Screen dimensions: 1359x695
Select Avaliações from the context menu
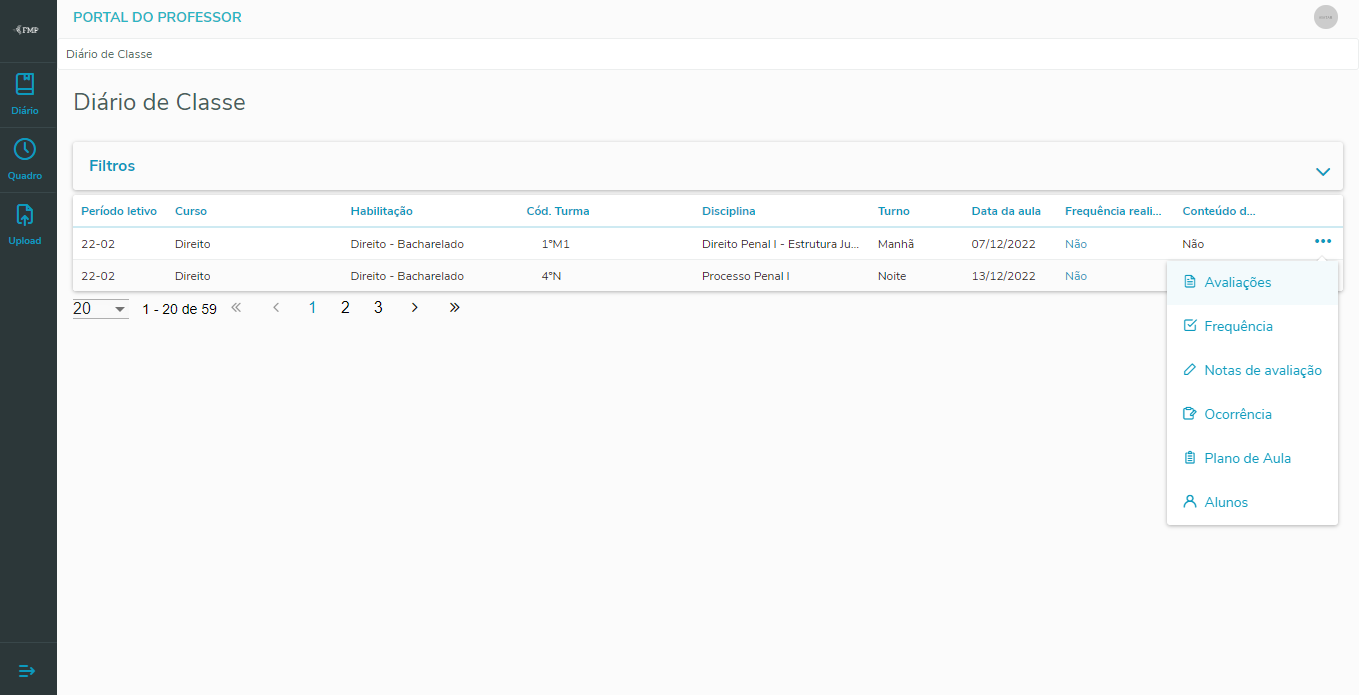(x=1237, y=283)
